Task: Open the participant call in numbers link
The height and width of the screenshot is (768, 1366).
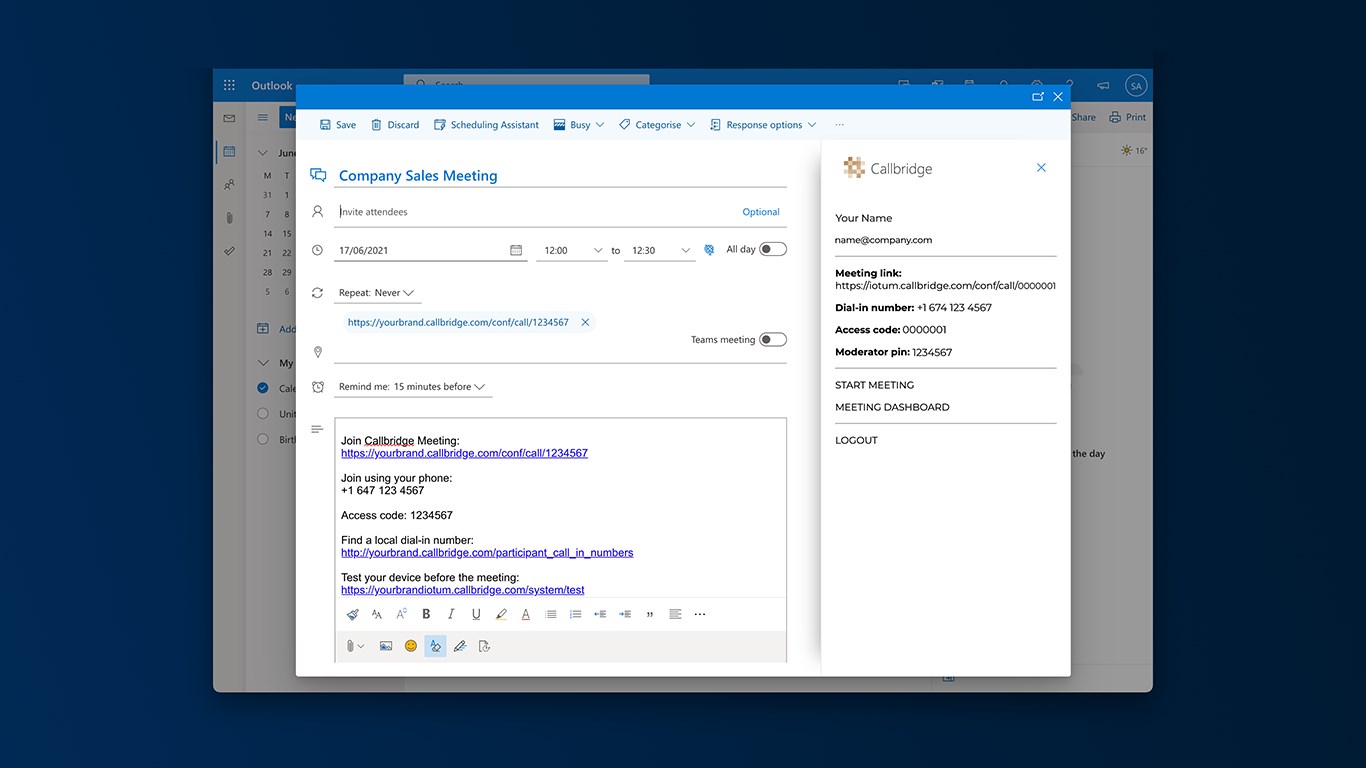Action: (x=487, y=553)
